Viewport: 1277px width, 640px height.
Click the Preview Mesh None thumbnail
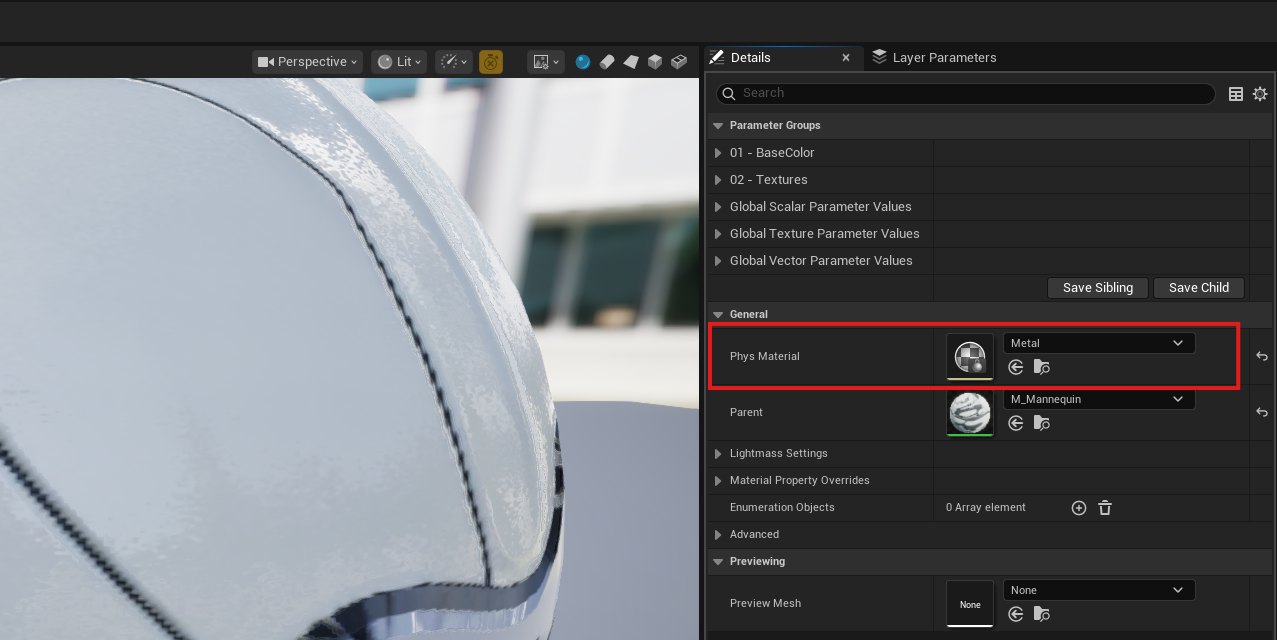[x=970, y=604]
